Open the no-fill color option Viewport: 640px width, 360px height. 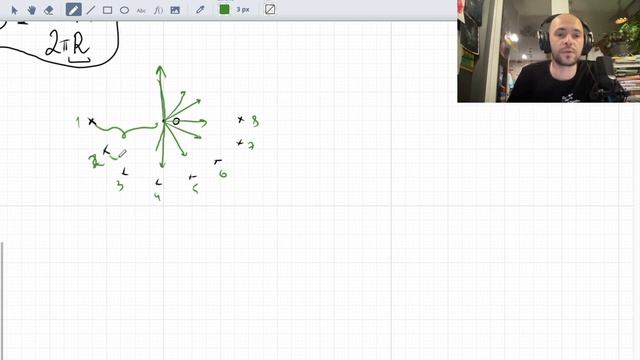coord(270,9)
